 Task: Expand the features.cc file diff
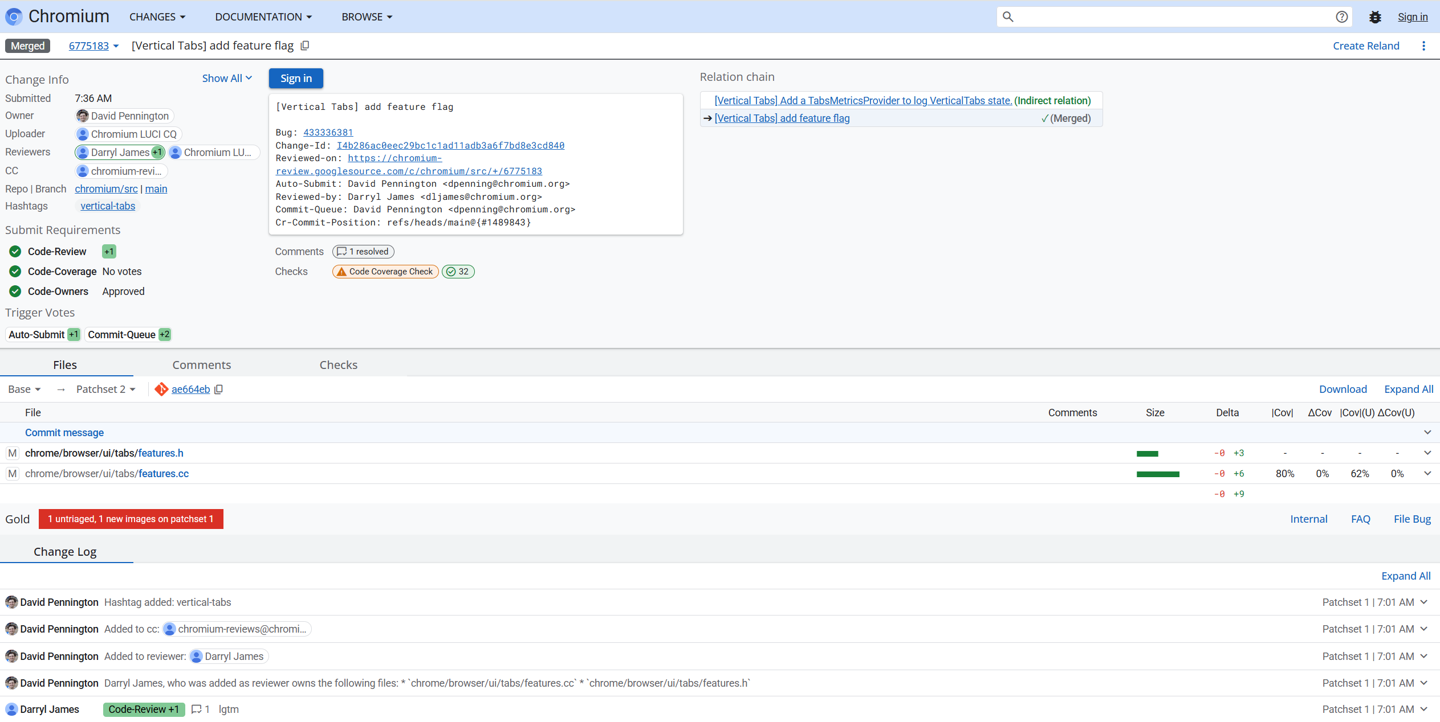tap(1427, 474)
